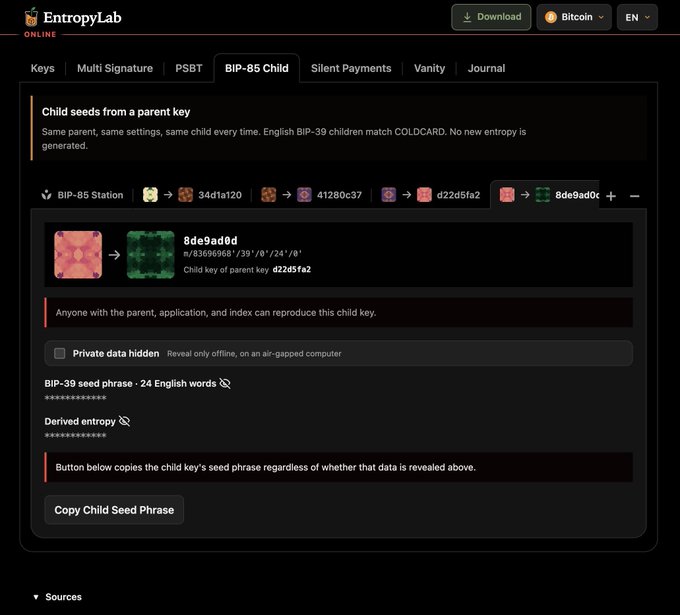
Task: Click the Download arrow icon
Action: tap(467, 17)
